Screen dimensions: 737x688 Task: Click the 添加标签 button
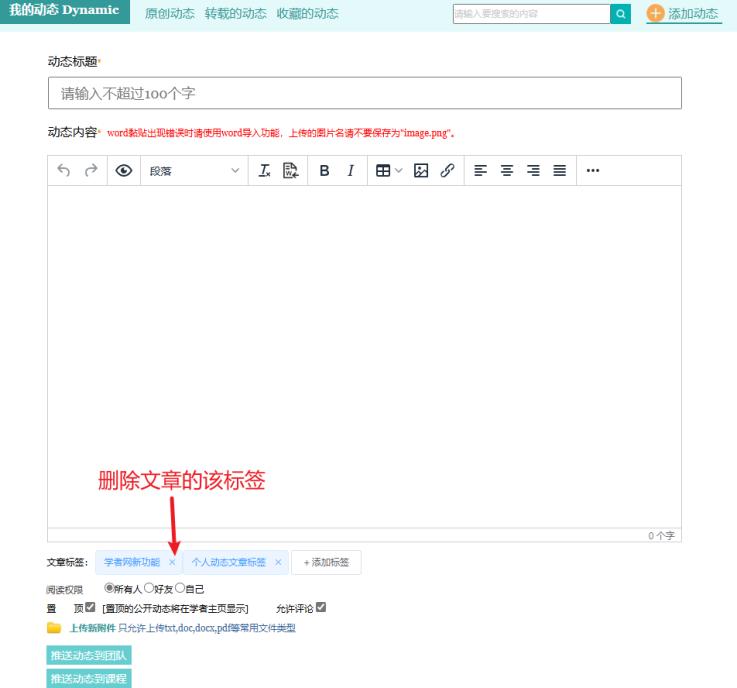pos(326,563)
